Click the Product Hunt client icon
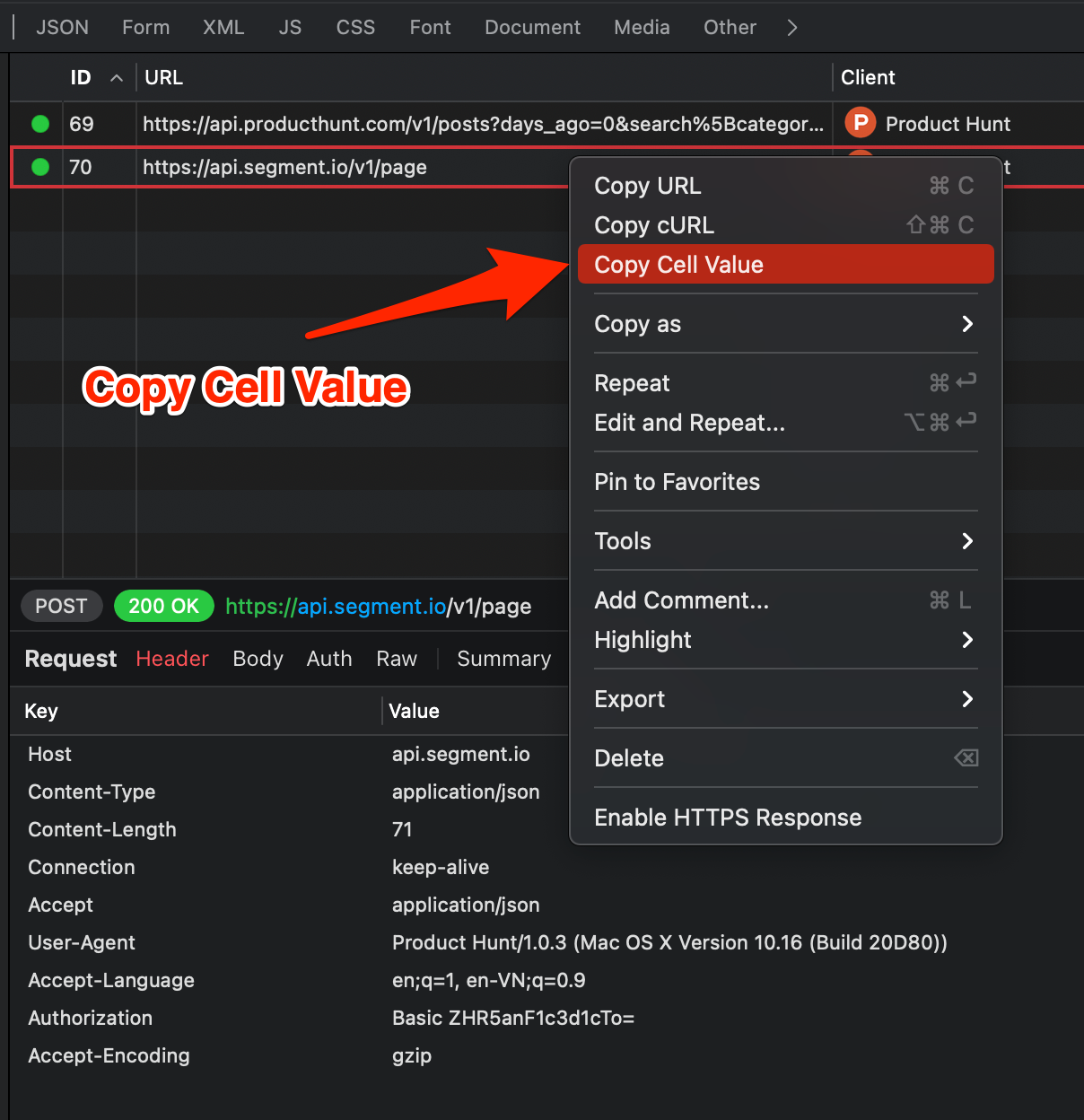The width and height of the screenshot is (1084, 1120). [x=860, y=123]
